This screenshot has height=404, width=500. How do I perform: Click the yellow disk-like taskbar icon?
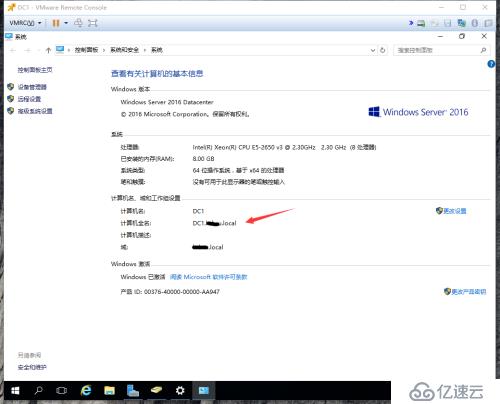coord(156,390)
